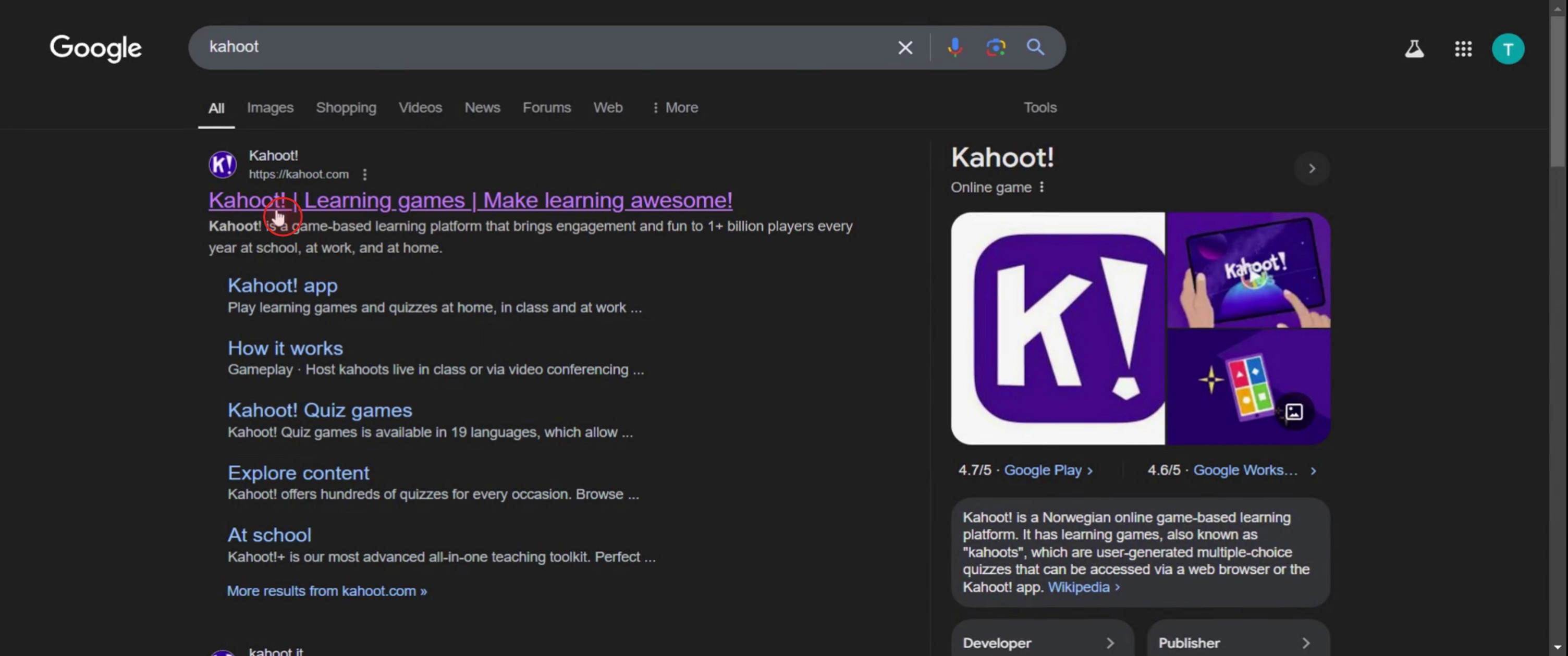
Task: Click the large Kahoot K! logo thumbnail
Action: 1058,328
